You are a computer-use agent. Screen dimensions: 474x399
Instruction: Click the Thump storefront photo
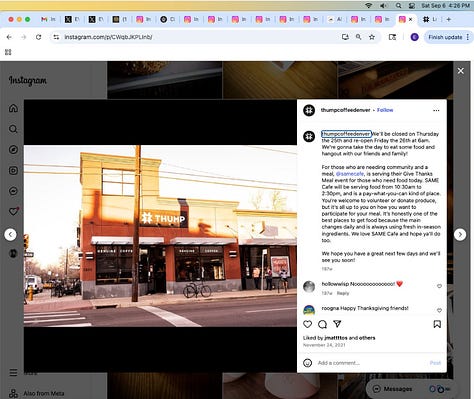[x=160, y=236]
